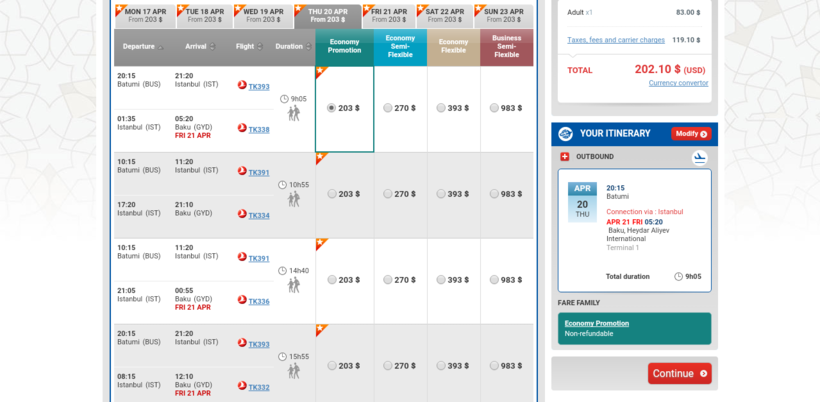The height and width of the screenshot is (402, 820).
Task: Select 393 $ Economy Flexible on 10h55 flight
Action: point(441,195)
